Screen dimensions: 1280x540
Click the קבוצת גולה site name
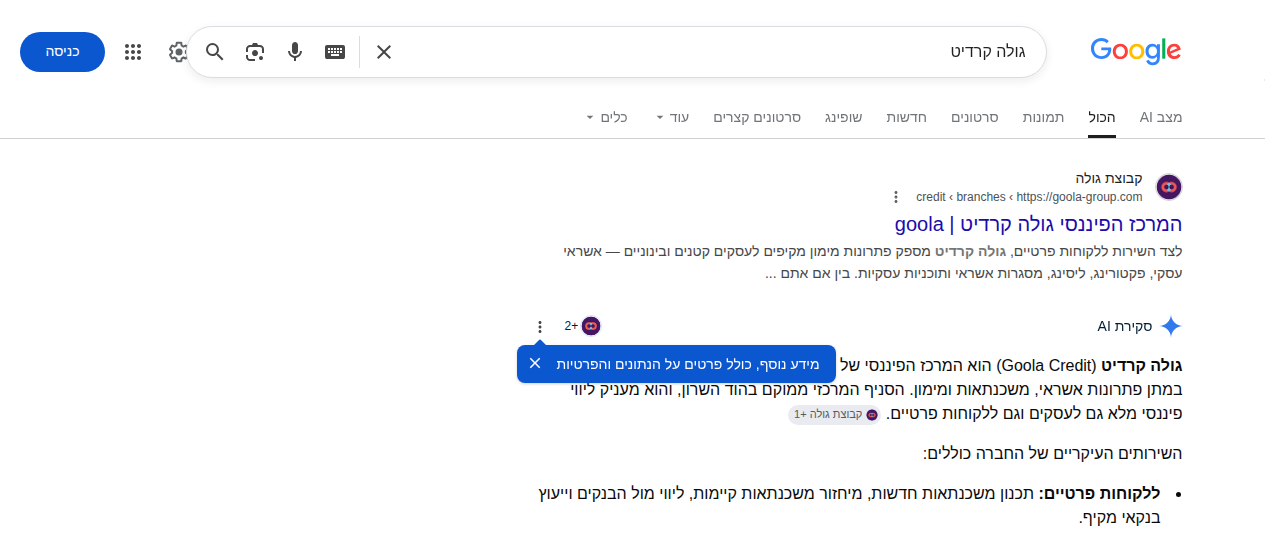tap(1109, 178)
